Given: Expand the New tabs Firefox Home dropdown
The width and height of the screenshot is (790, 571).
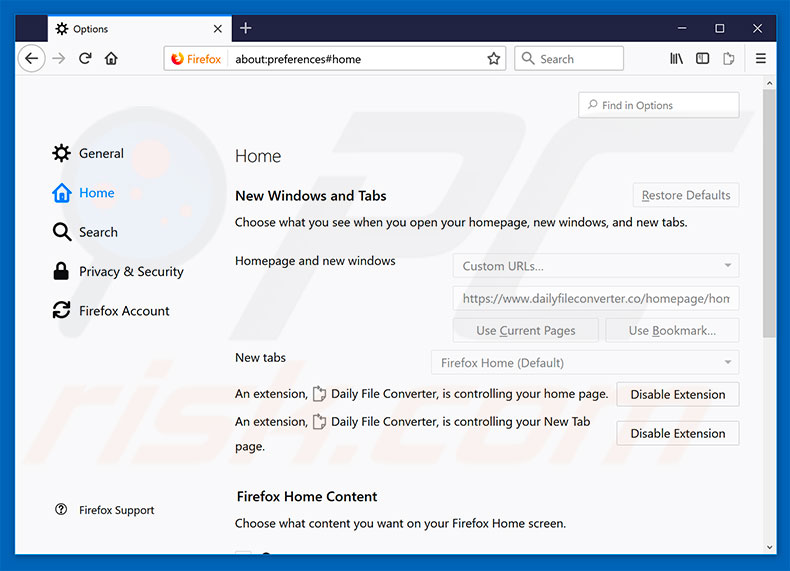Looking at the screenshot, I should point(585,362).
